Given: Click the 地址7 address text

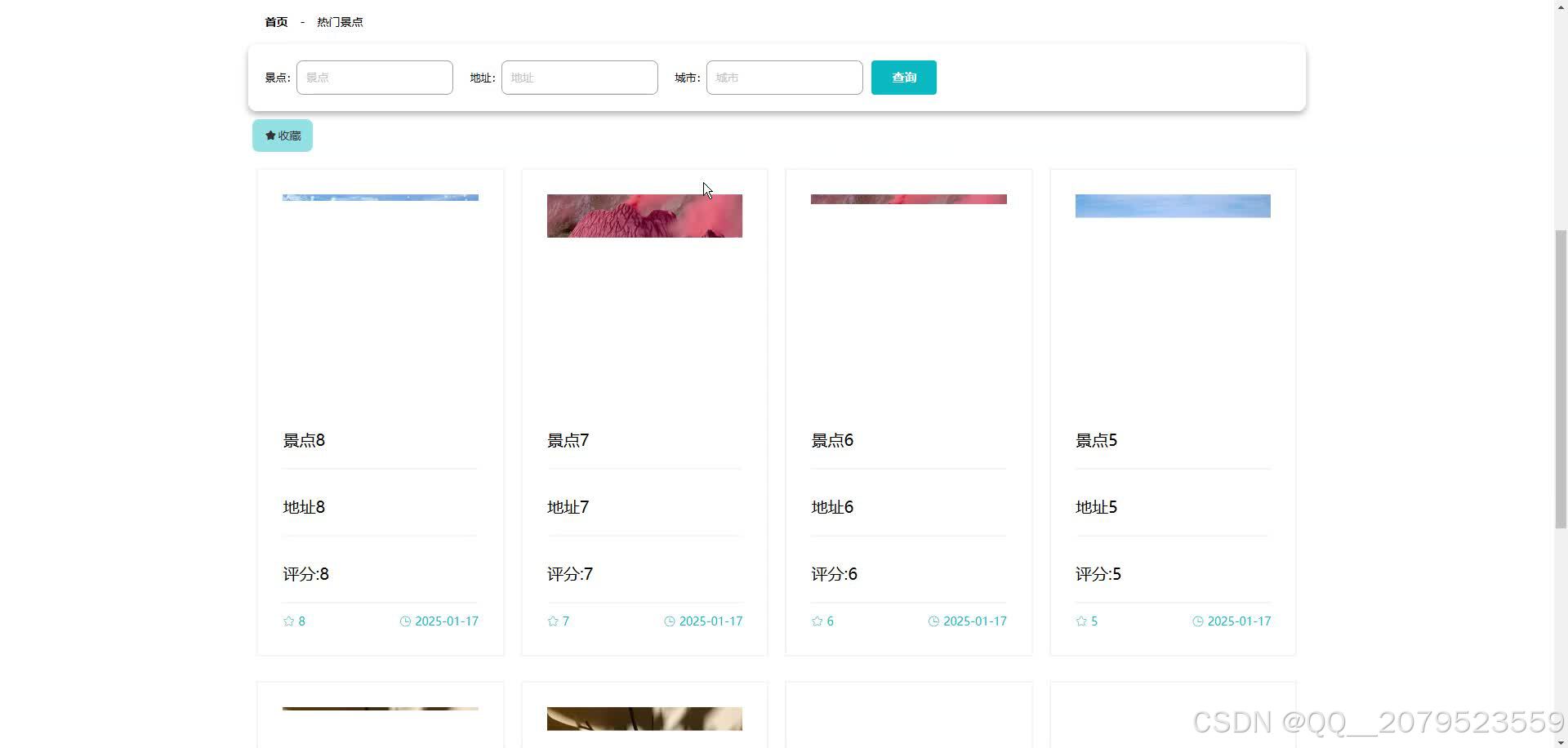Looking at the screenshot, I should (568, 507).
